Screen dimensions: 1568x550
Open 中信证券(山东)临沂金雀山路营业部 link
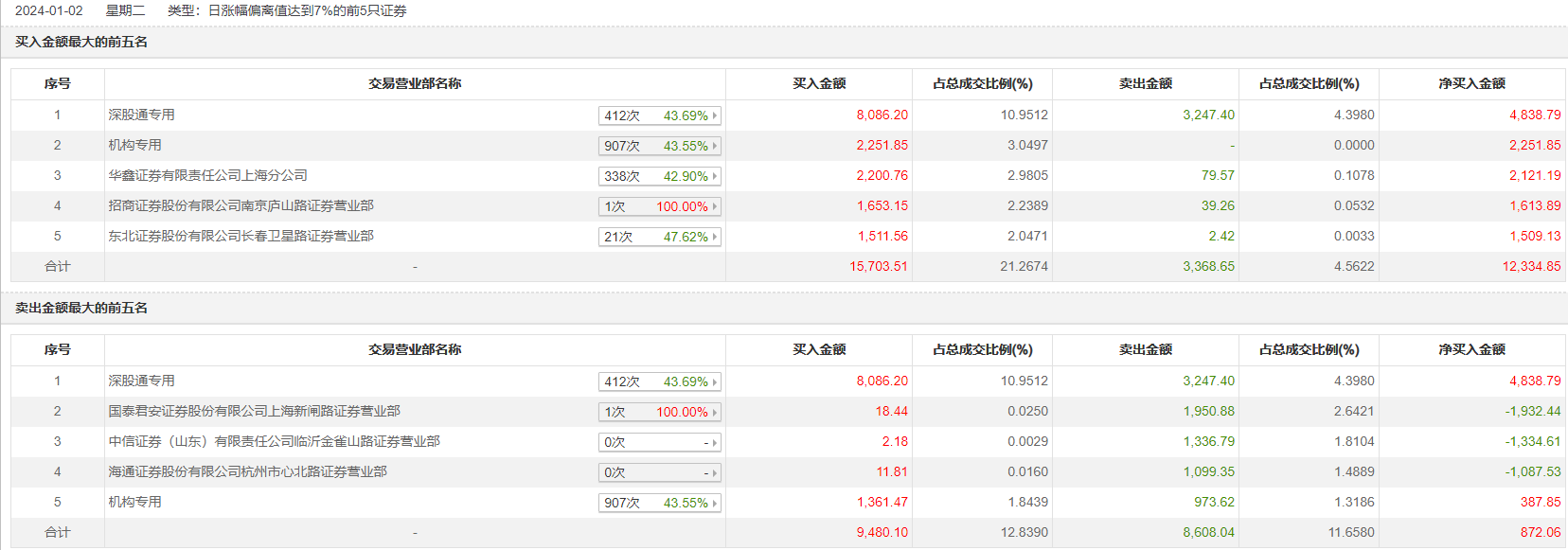point(274,441)
